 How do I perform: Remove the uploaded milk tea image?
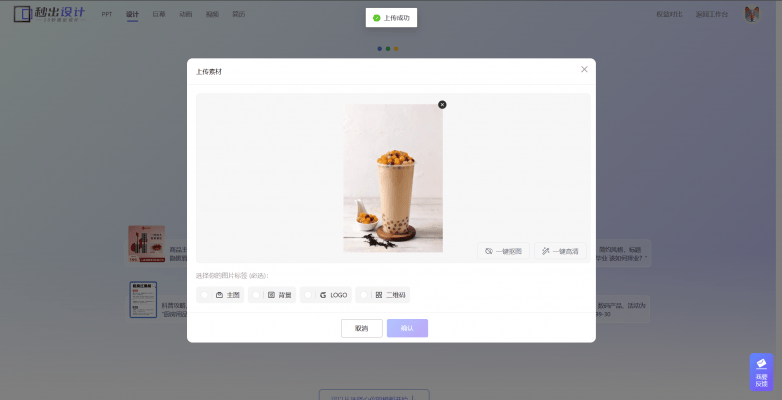pyautogui.click(x=442, y=104)
